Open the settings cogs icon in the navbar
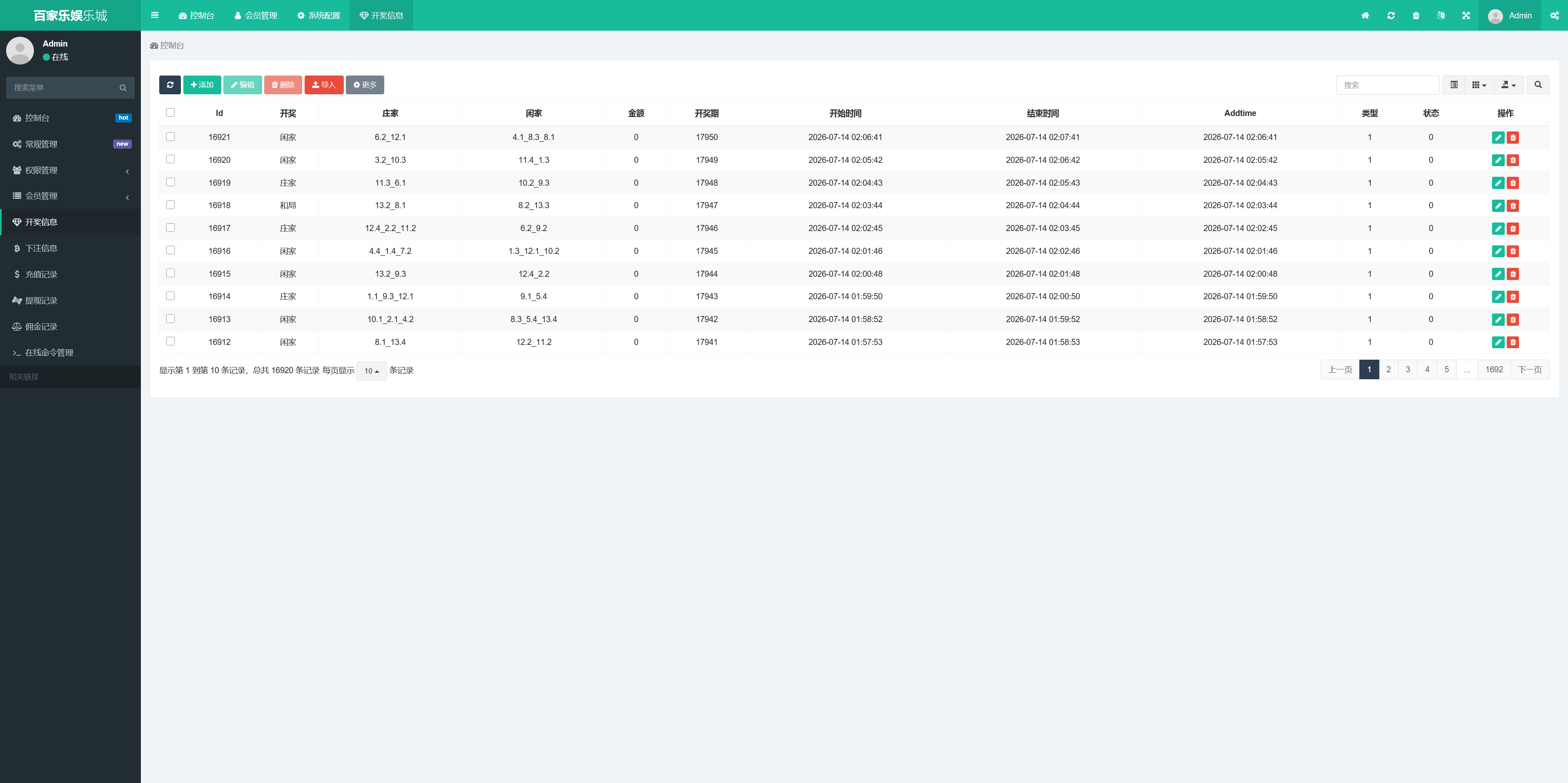Viewport: 1568px width, 783px height. 1555,15
